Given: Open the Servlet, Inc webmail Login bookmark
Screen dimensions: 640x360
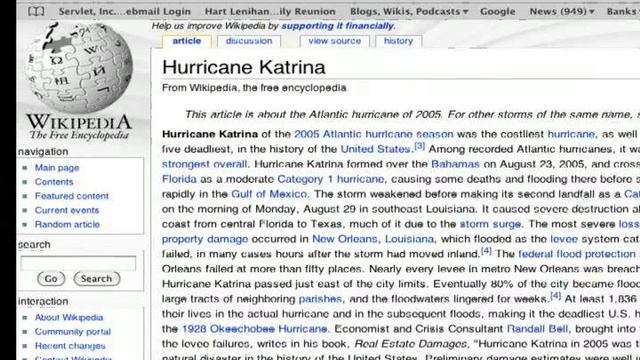Looking at the screenshot, I should [x=124, y=11].
